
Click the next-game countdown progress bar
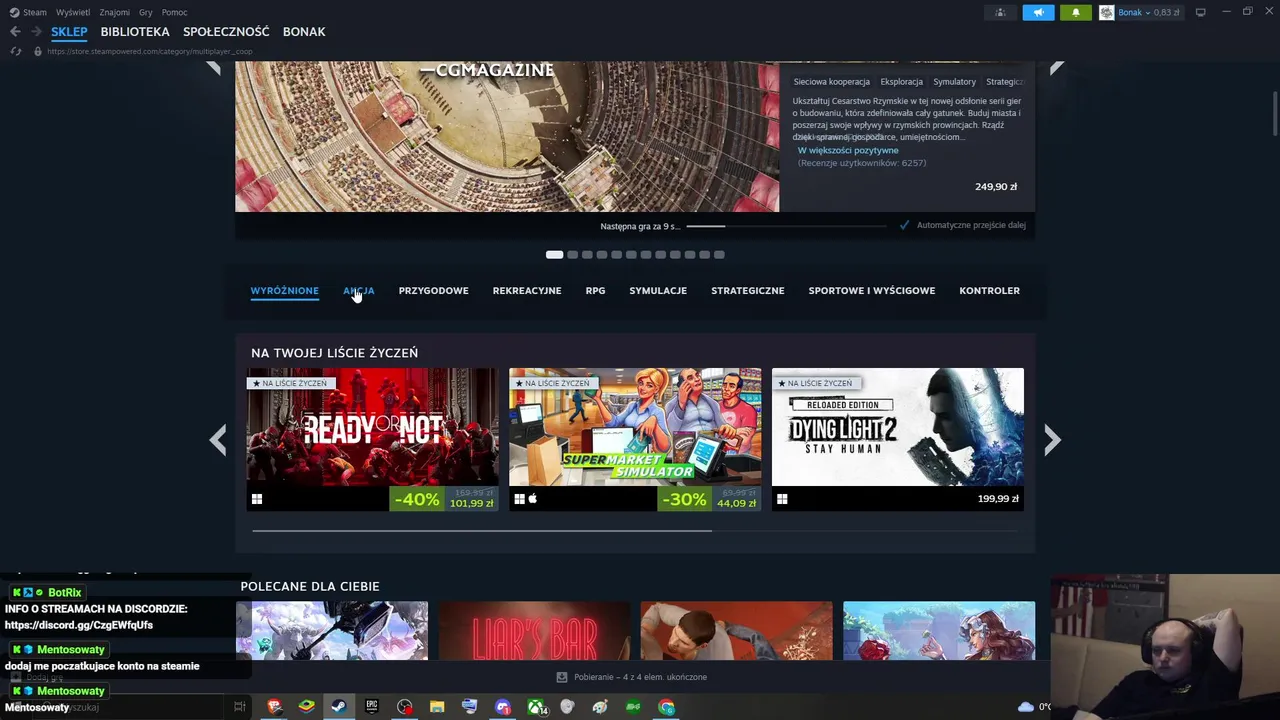point(786,226)
